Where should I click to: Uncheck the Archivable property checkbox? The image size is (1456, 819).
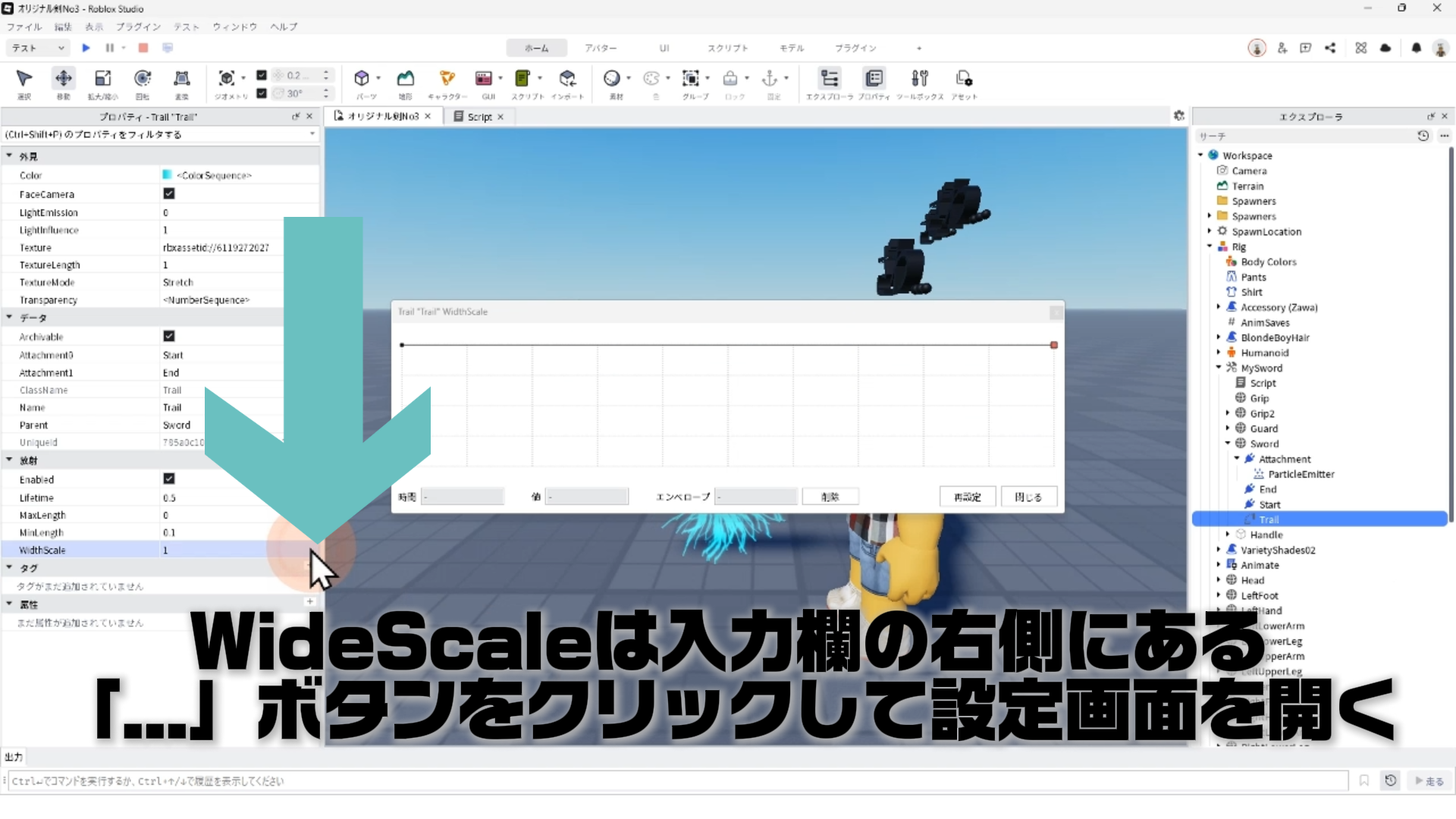[169, 336]
